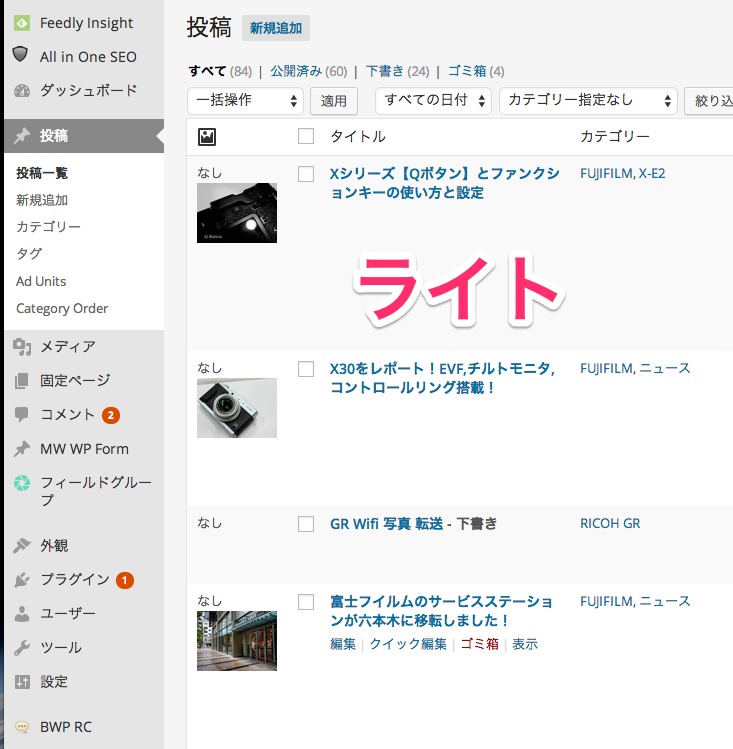Open the 一括操作 bulk actions dropdown

pyautogui.click(x=245, y=100)
